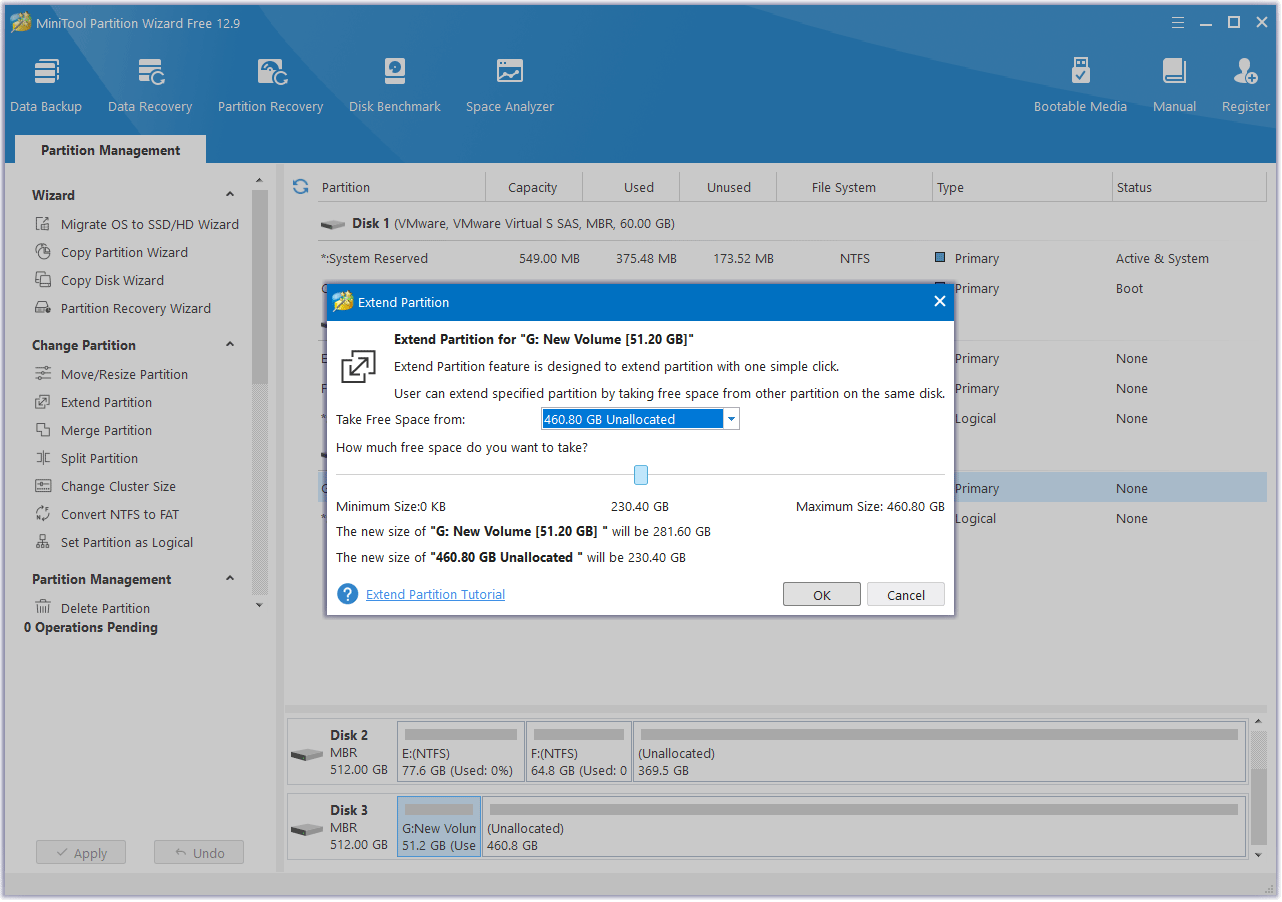Choose Delete Partition in the sidebar
This screenshot has width=1282, height=902.
pos(93,608)
